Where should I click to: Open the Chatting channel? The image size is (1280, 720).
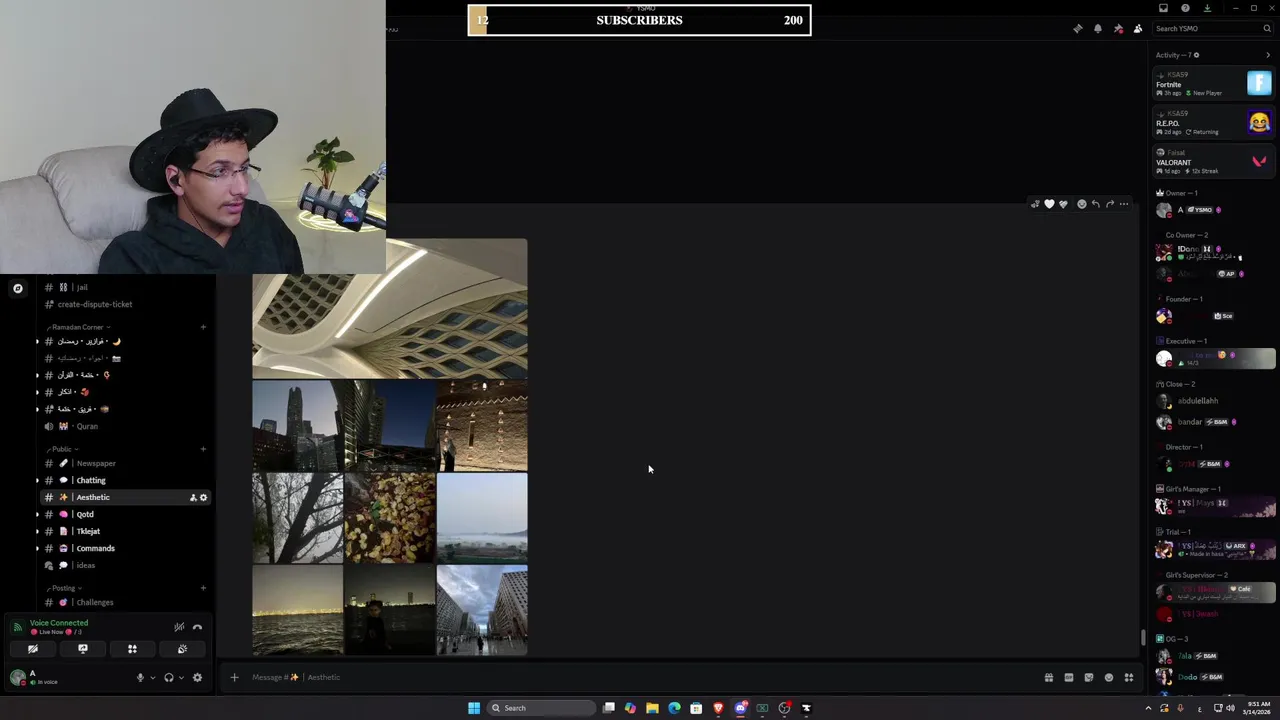click(124, 480)
